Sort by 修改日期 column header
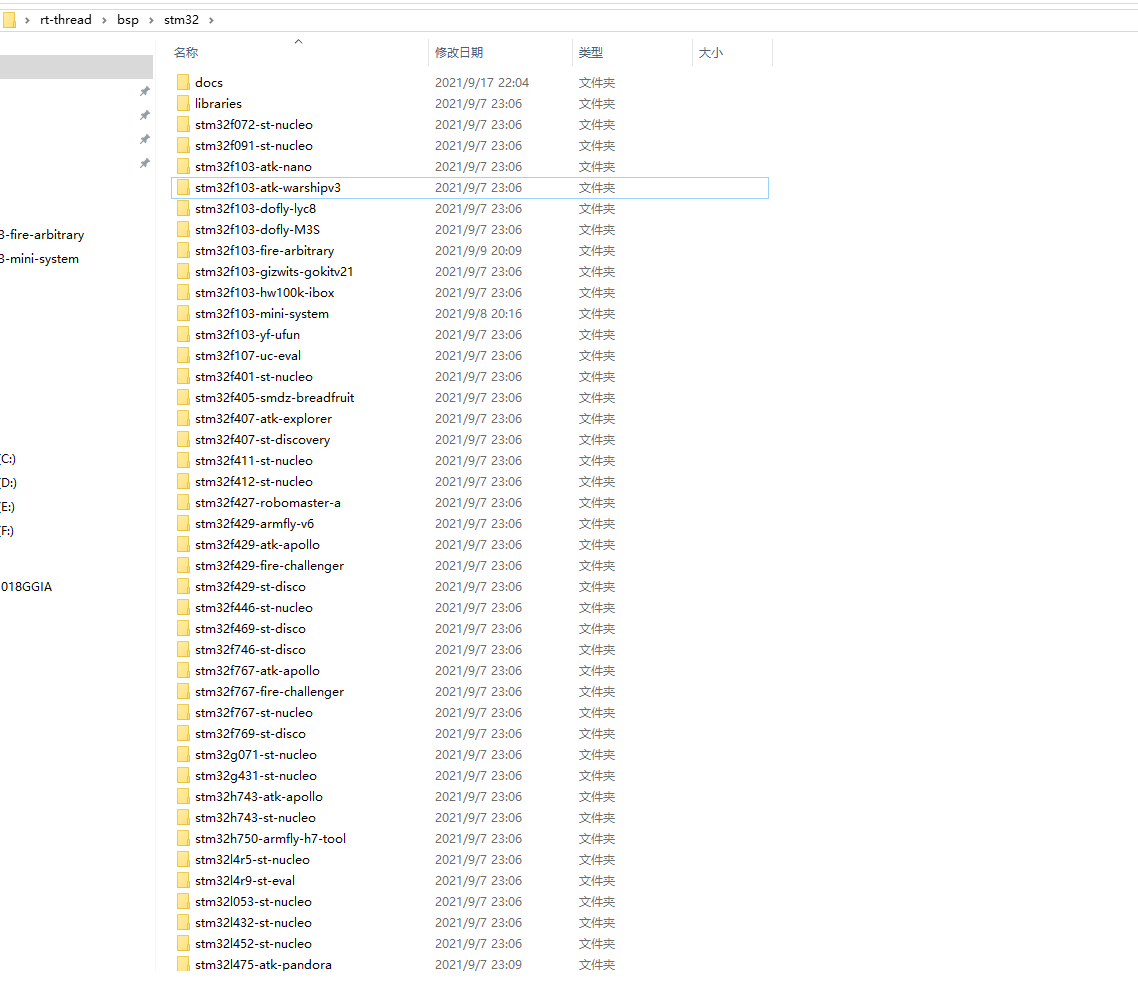 click(459, 52)
